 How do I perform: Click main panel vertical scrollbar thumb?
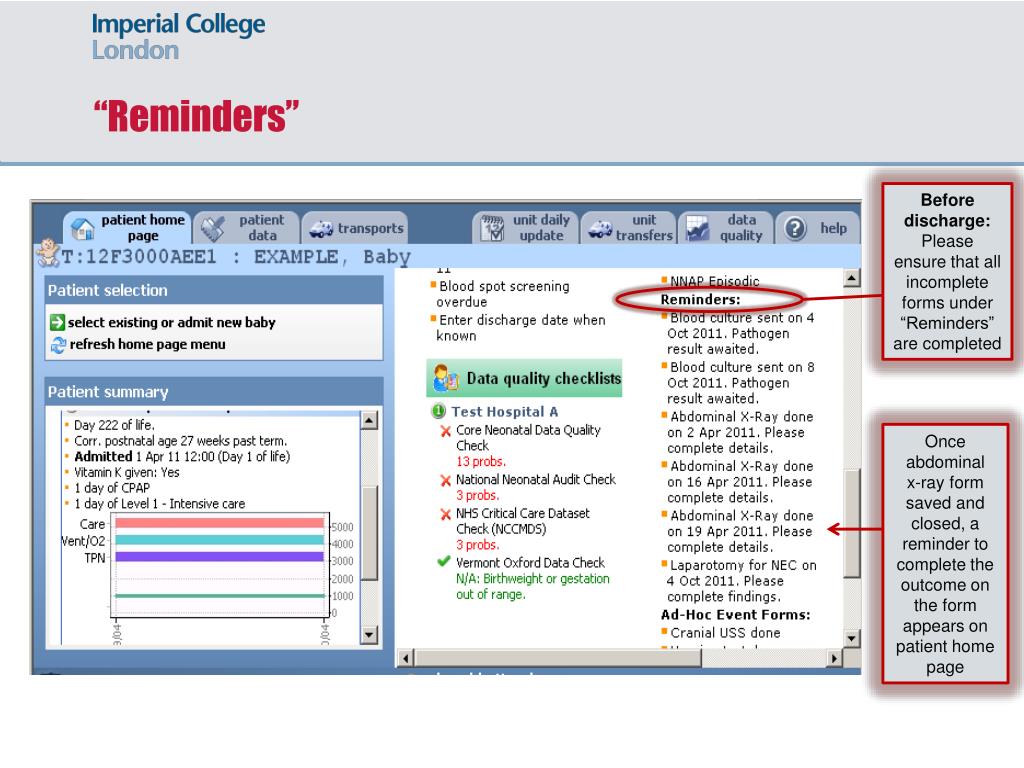tap(852, 523)
